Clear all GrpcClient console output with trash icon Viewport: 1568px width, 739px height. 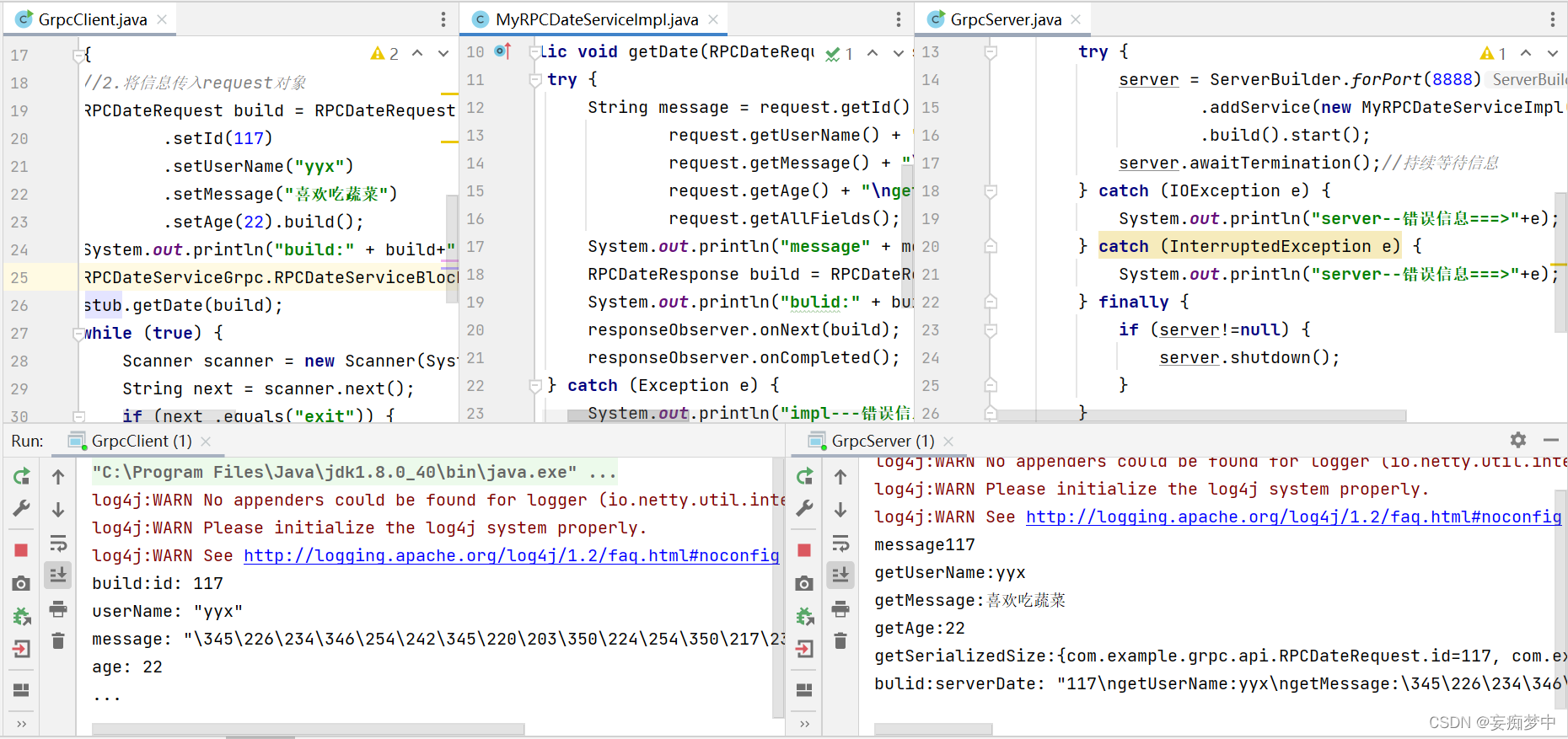click(x=58, y=641)
